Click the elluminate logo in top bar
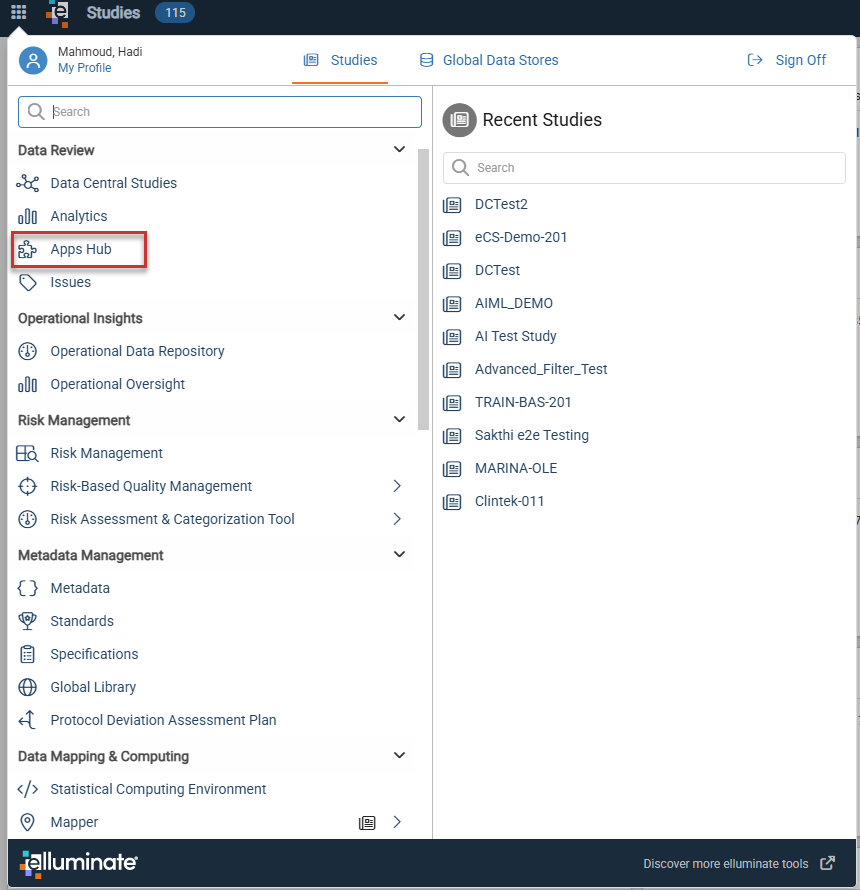The image size is (860, 890). click(57, 13)
